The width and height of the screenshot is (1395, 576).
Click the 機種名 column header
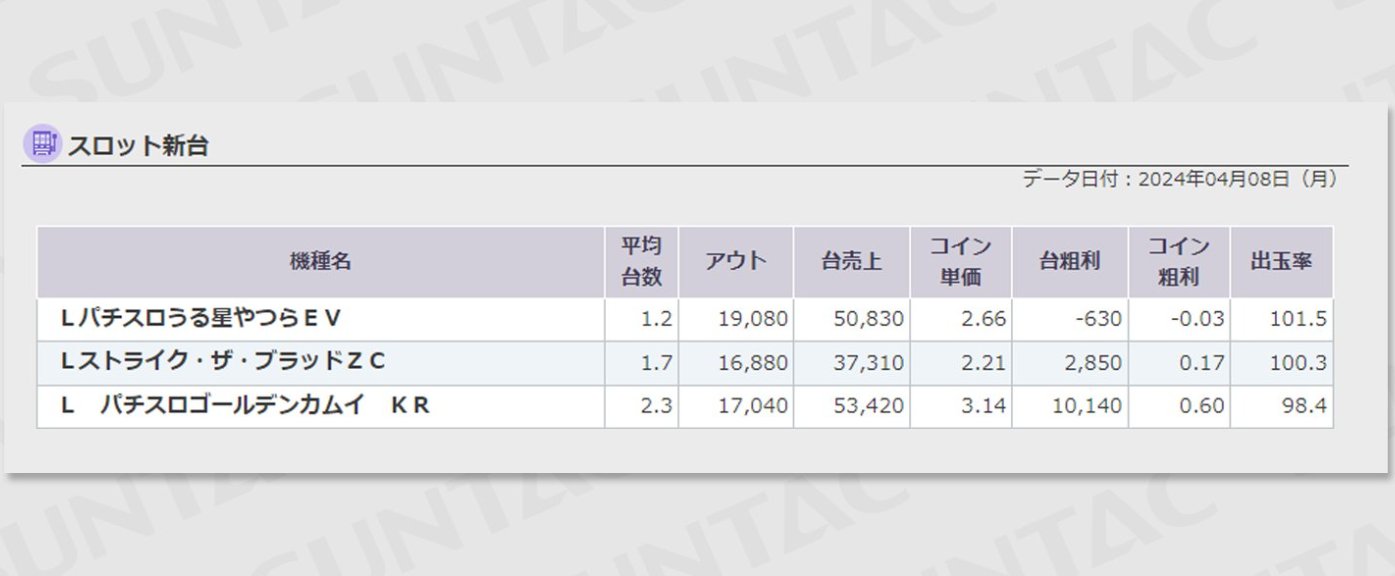coord(321,262)
